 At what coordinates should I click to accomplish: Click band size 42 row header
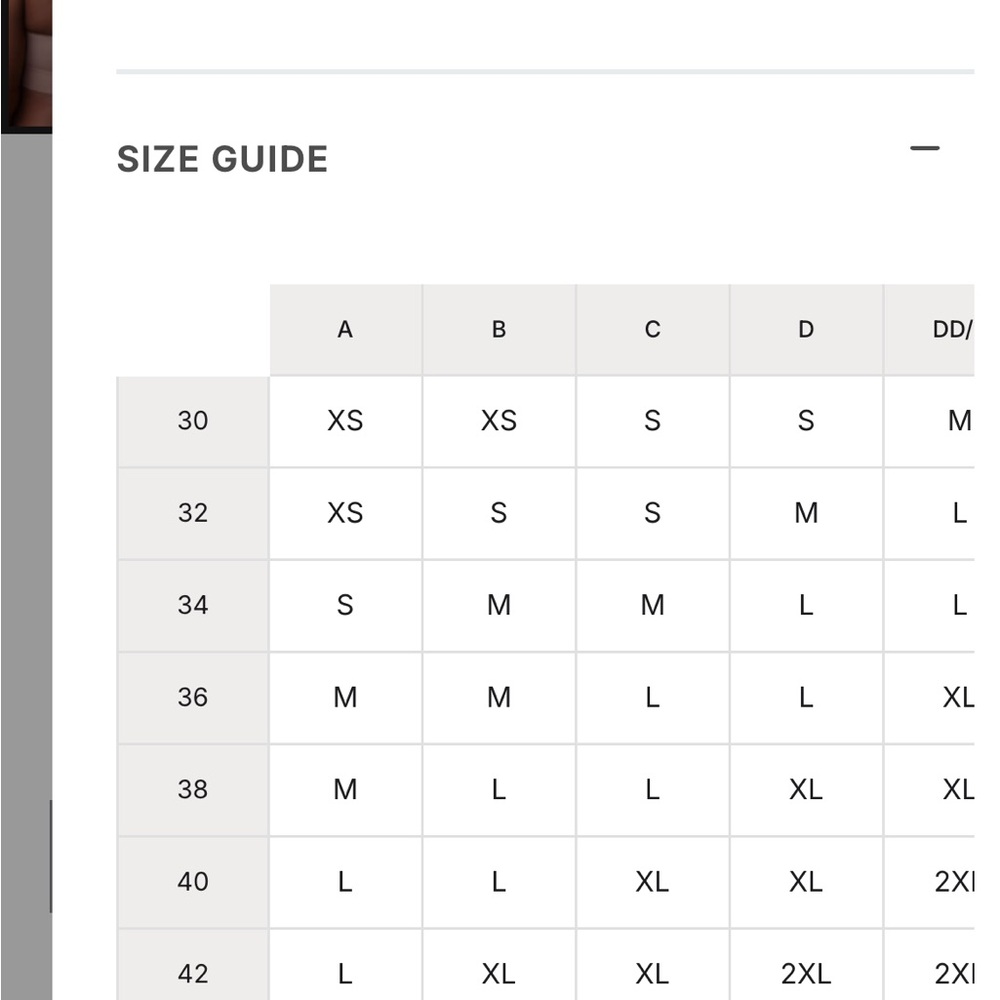pos(193,965)
